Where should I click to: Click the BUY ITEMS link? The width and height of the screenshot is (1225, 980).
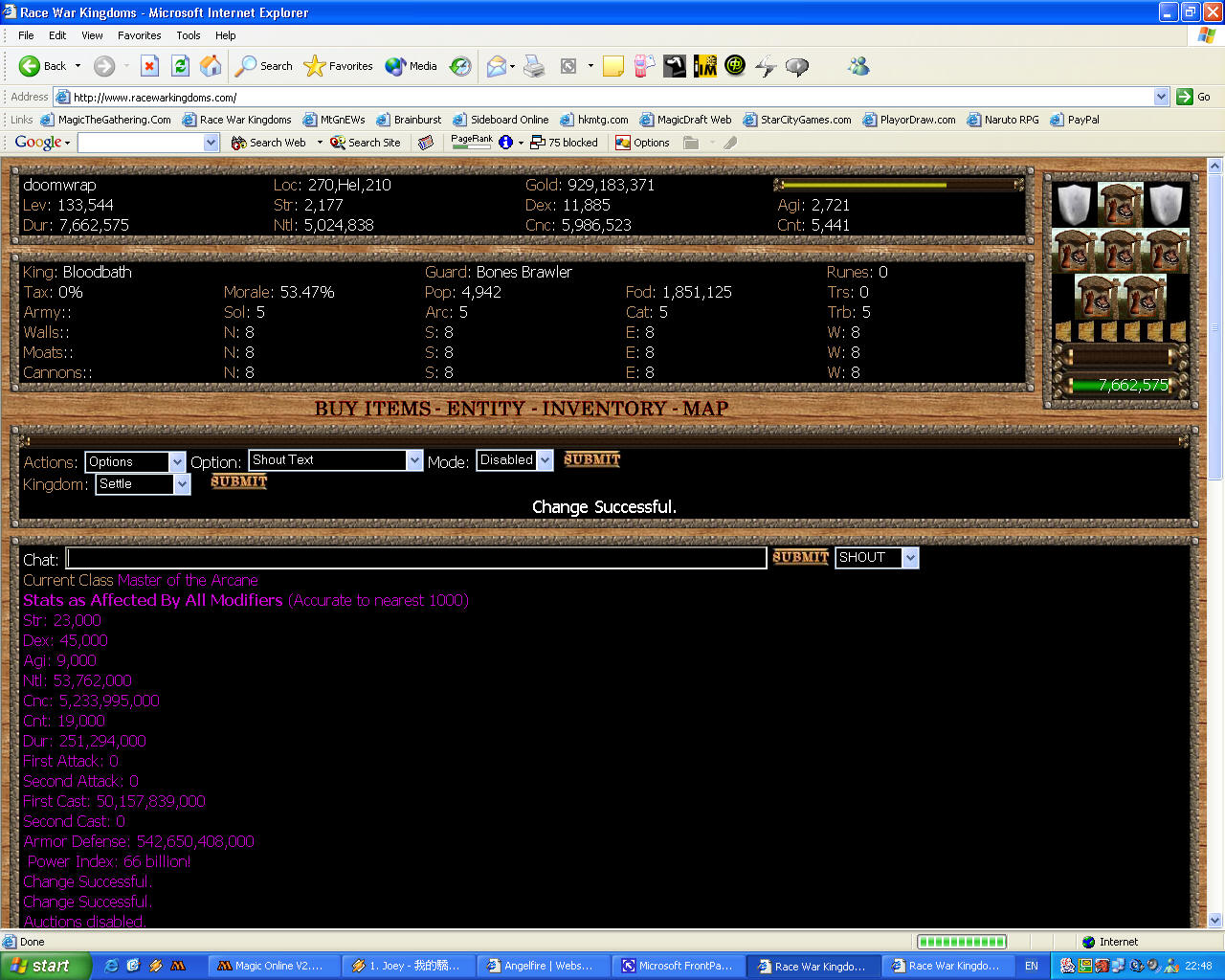point(372,409)
